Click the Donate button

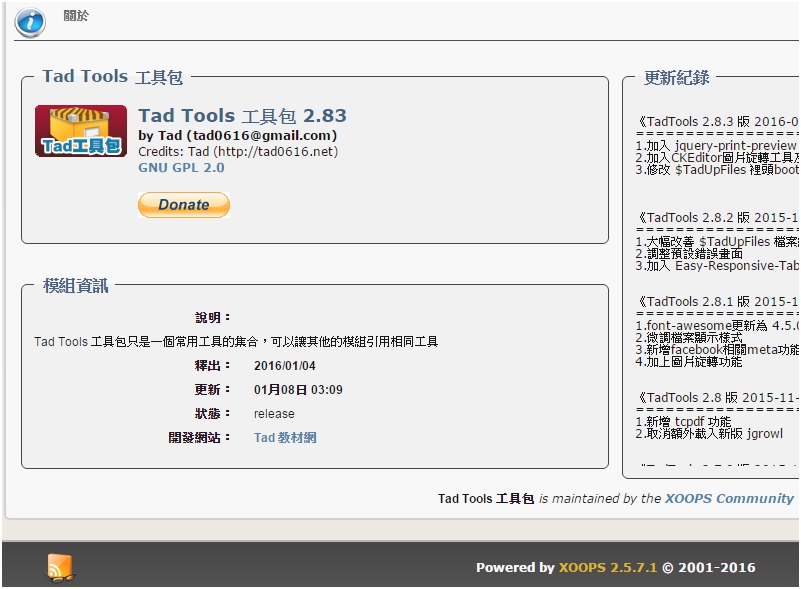tap(184, 205)
